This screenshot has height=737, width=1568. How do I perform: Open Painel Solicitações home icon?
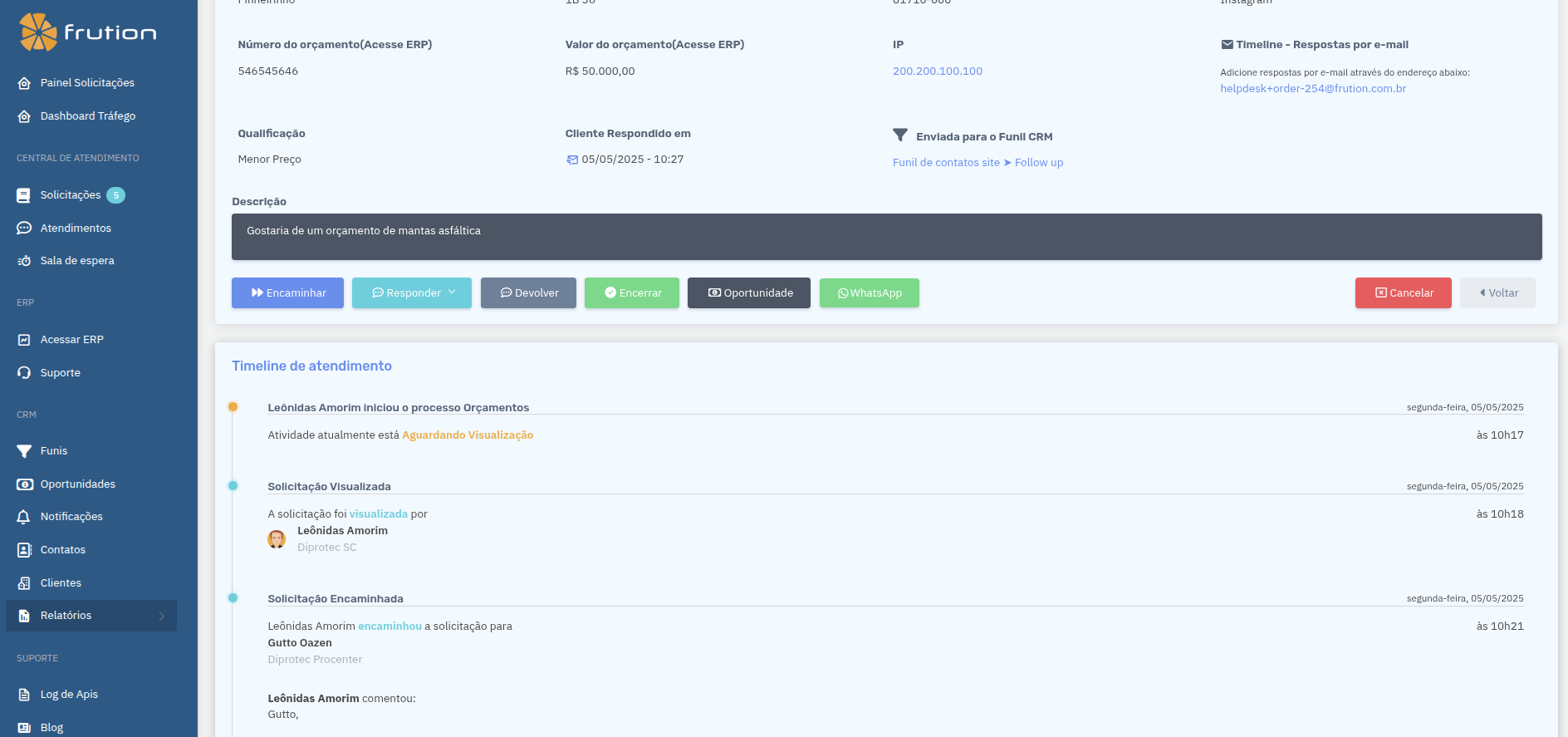[24, 83]
